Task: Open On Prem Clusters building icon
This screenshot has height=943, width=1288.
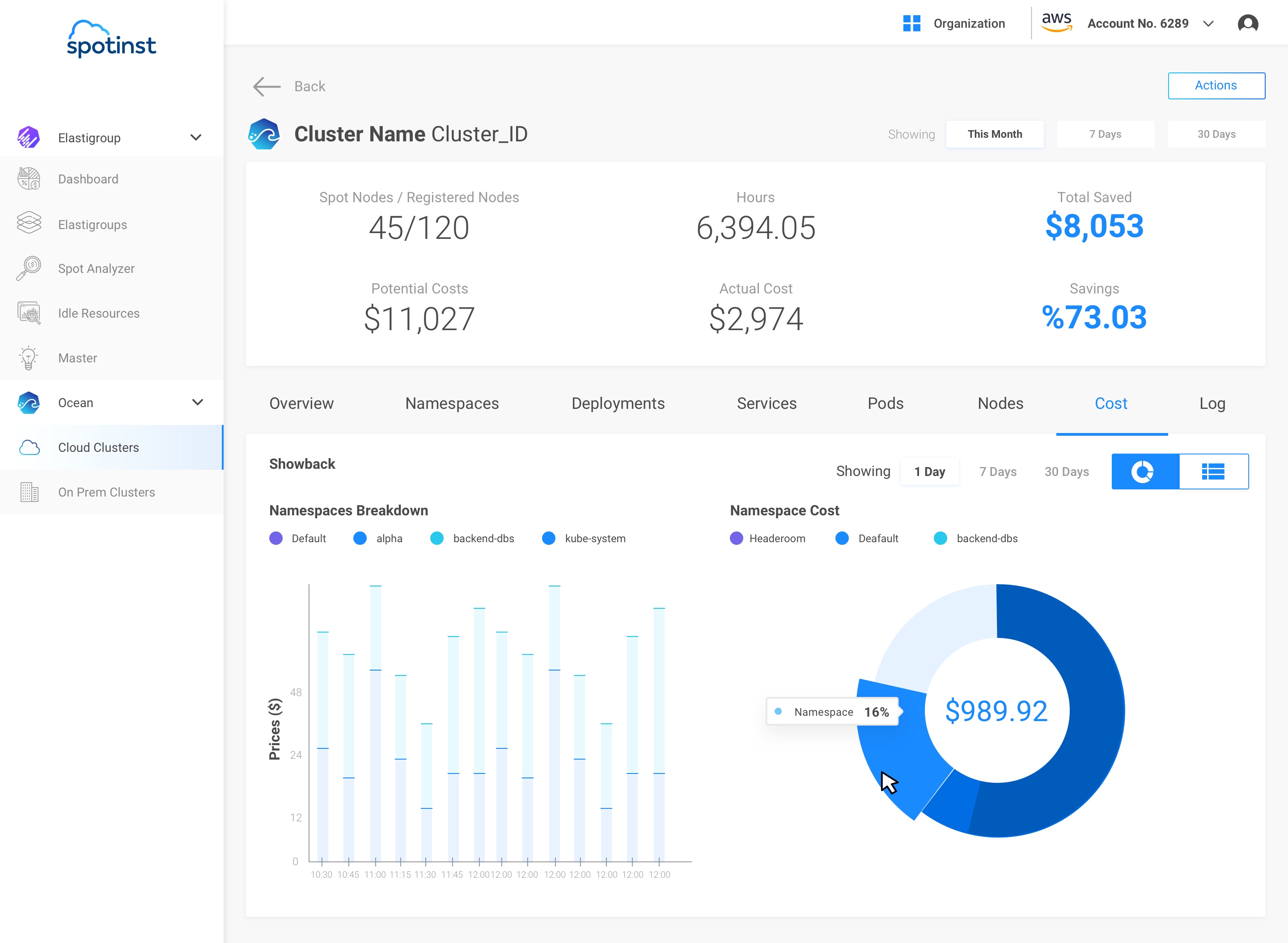Action: coord(29,492)
